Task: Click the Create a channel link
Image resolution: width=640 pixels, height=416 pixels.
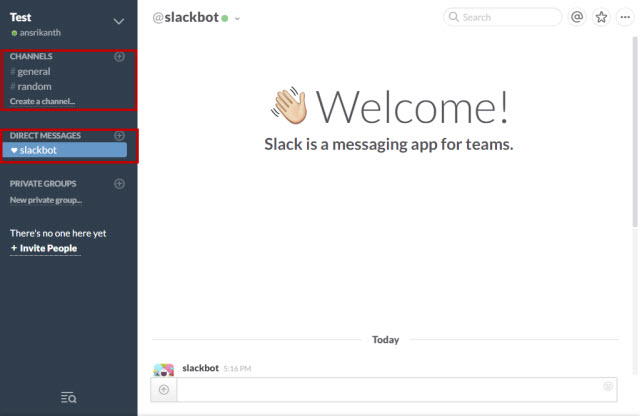Action: pyautogui.click(x=42, y=101)
